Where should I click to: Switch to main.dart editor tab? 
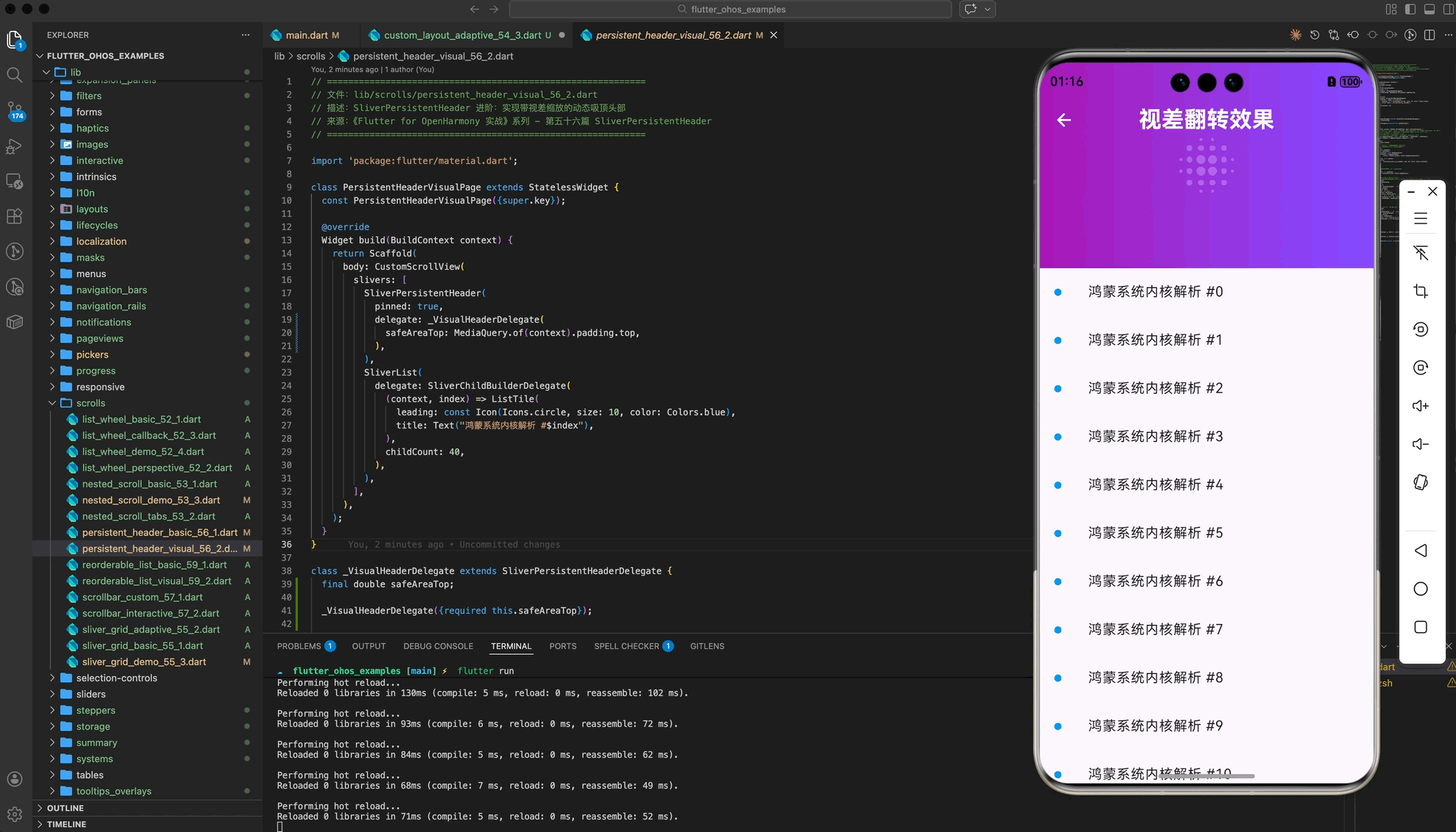point(306,35)
